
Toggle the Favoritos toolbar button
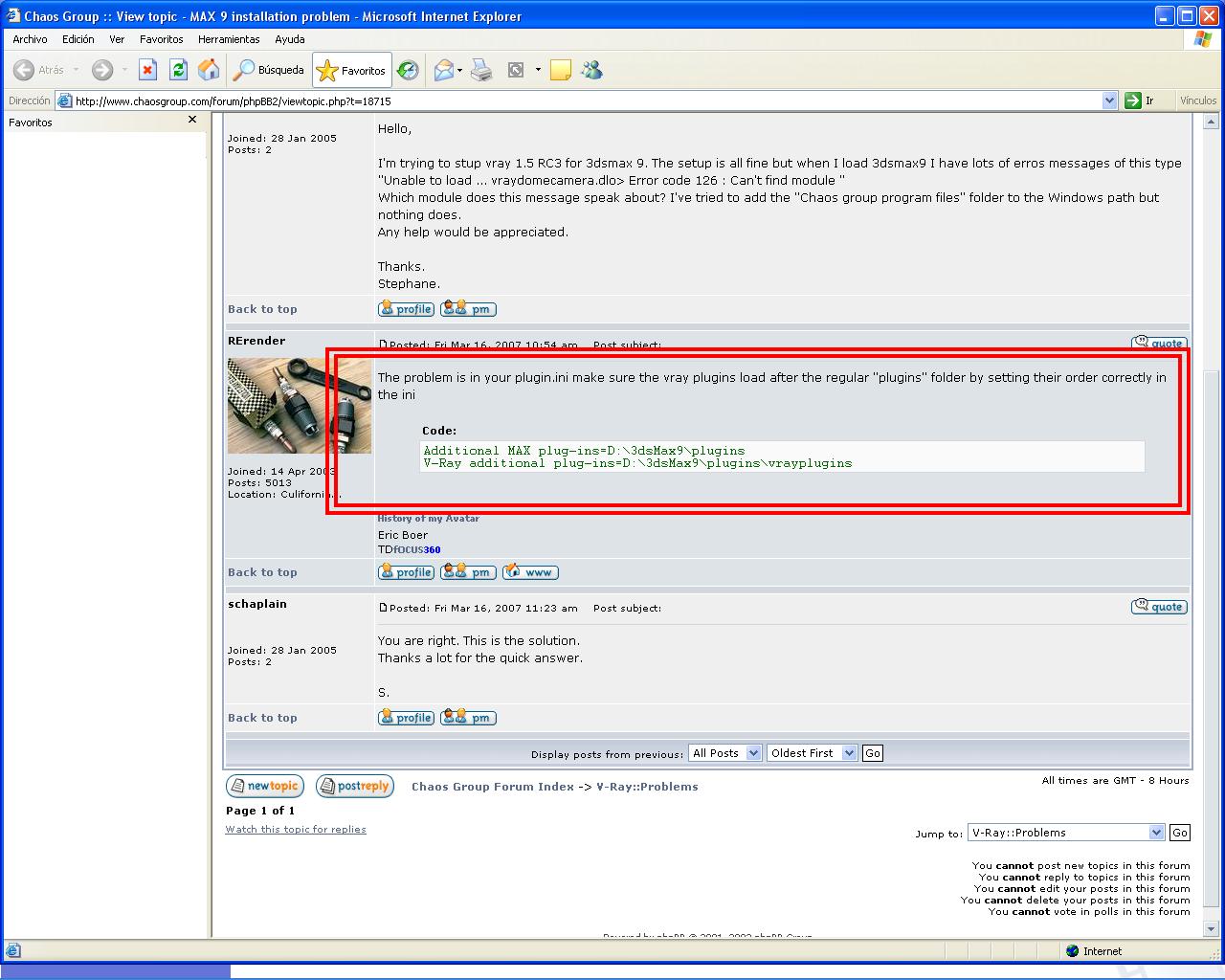click(x=351, y=70)
